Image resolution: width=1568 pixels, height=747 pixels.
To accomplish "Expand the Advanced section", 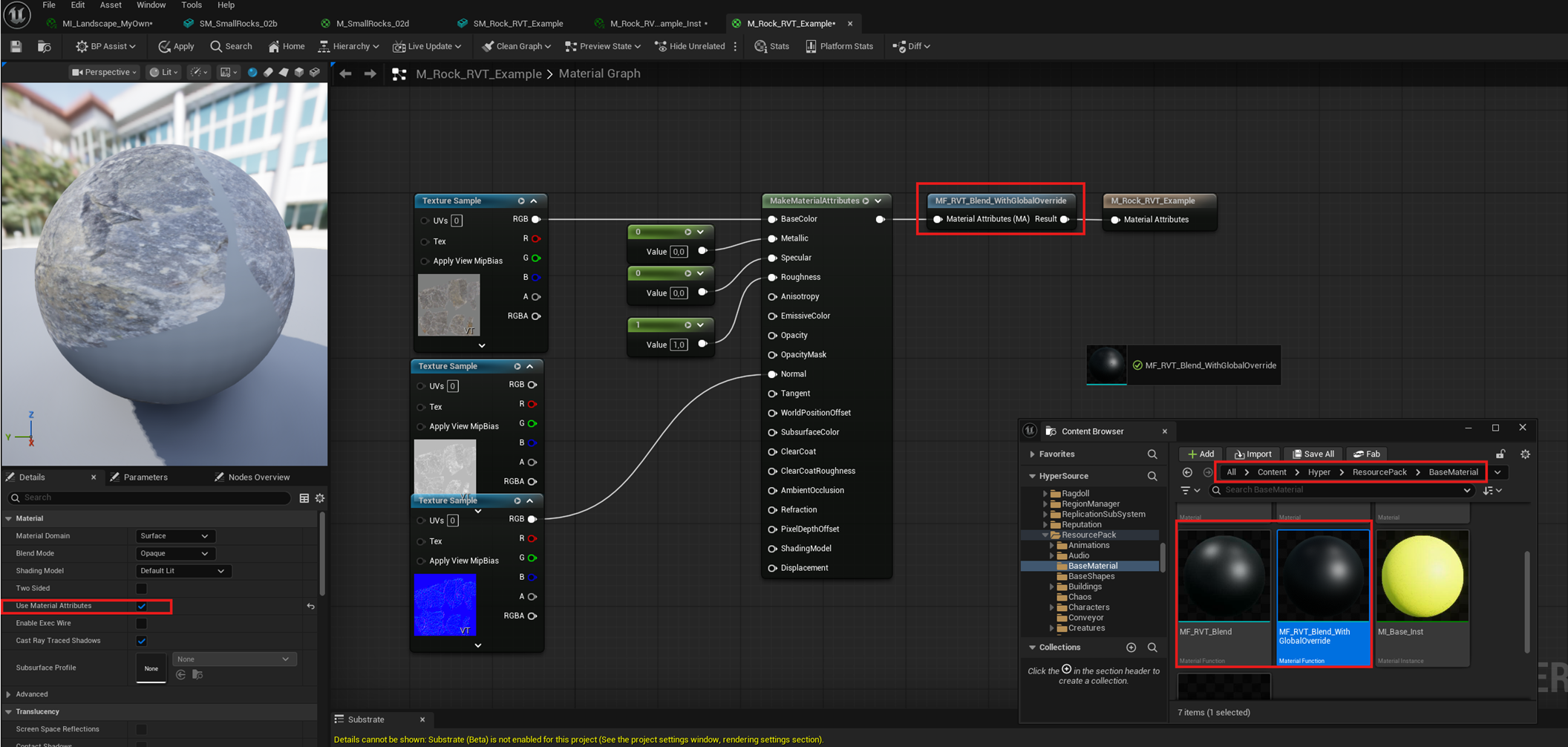I will point(9,694).
